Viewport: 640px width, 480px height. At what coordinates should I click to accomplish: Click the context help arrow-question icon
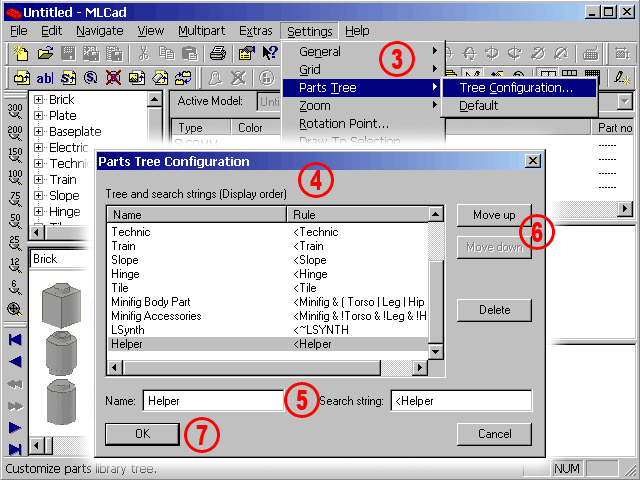270,53
